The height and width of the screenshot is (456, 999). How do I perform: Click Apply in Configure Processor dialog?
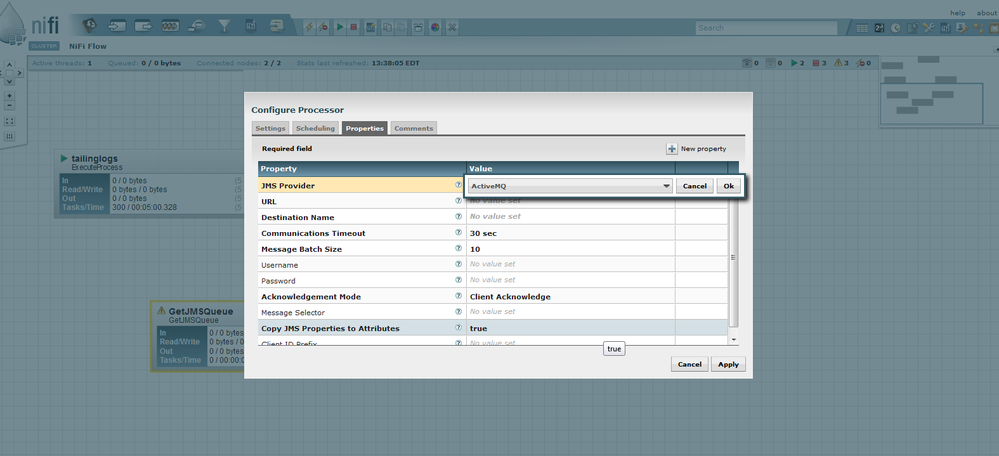pos(728,364)
